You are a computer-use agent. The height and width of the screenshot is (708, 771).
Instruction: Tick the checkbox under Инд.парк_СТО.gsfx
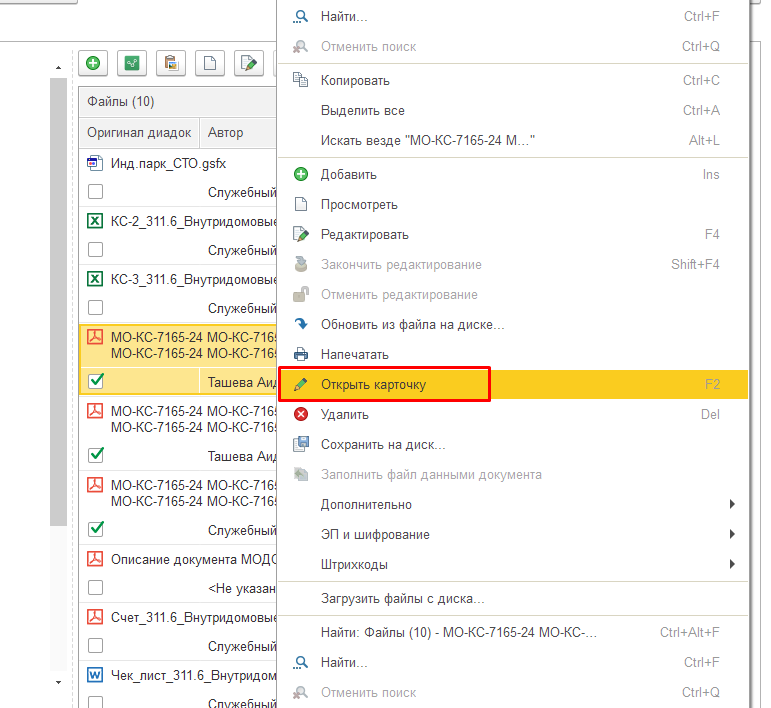(96, 192)
